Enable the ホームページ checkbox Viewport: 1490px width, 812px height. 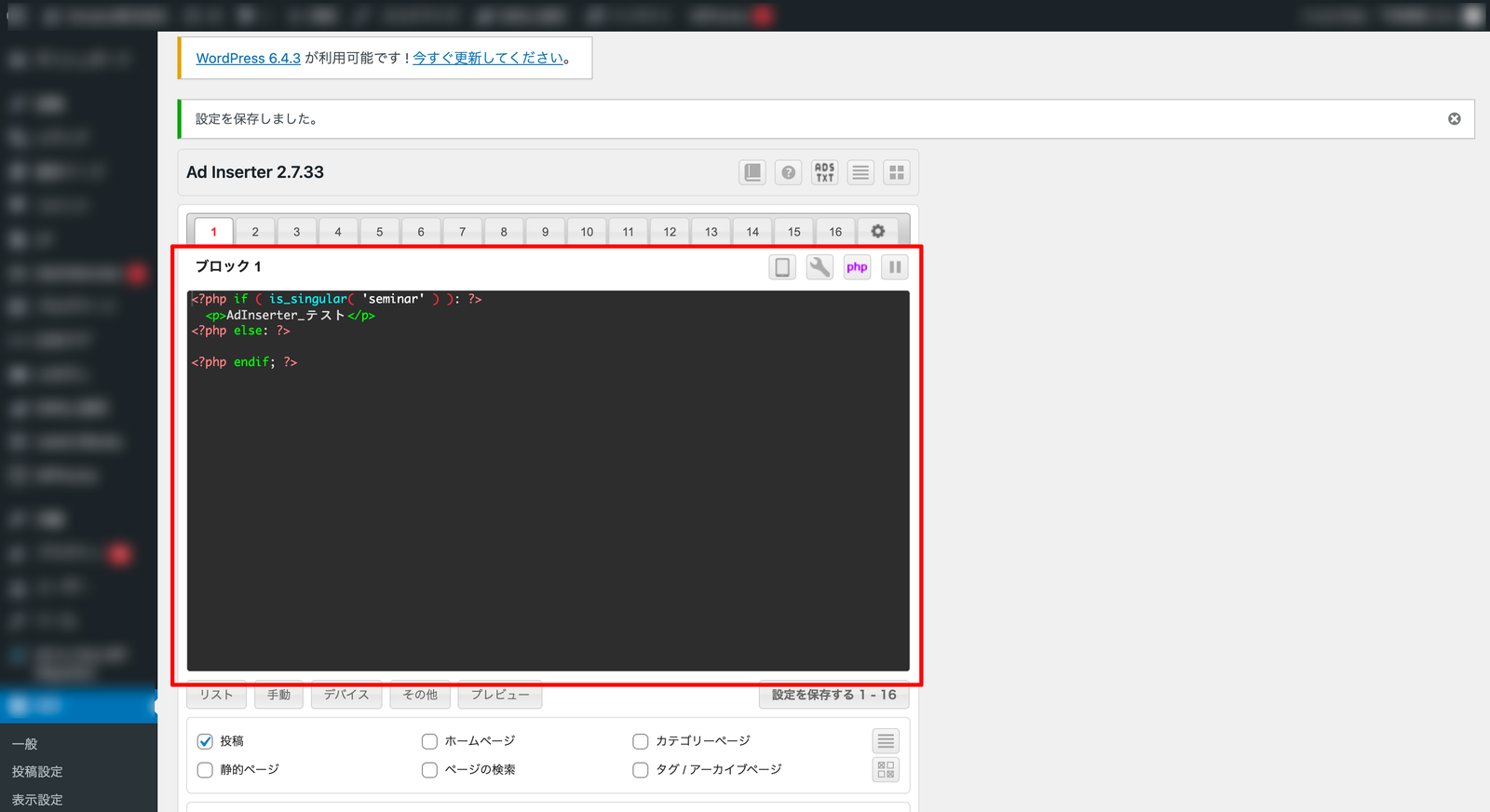[429, 741]
